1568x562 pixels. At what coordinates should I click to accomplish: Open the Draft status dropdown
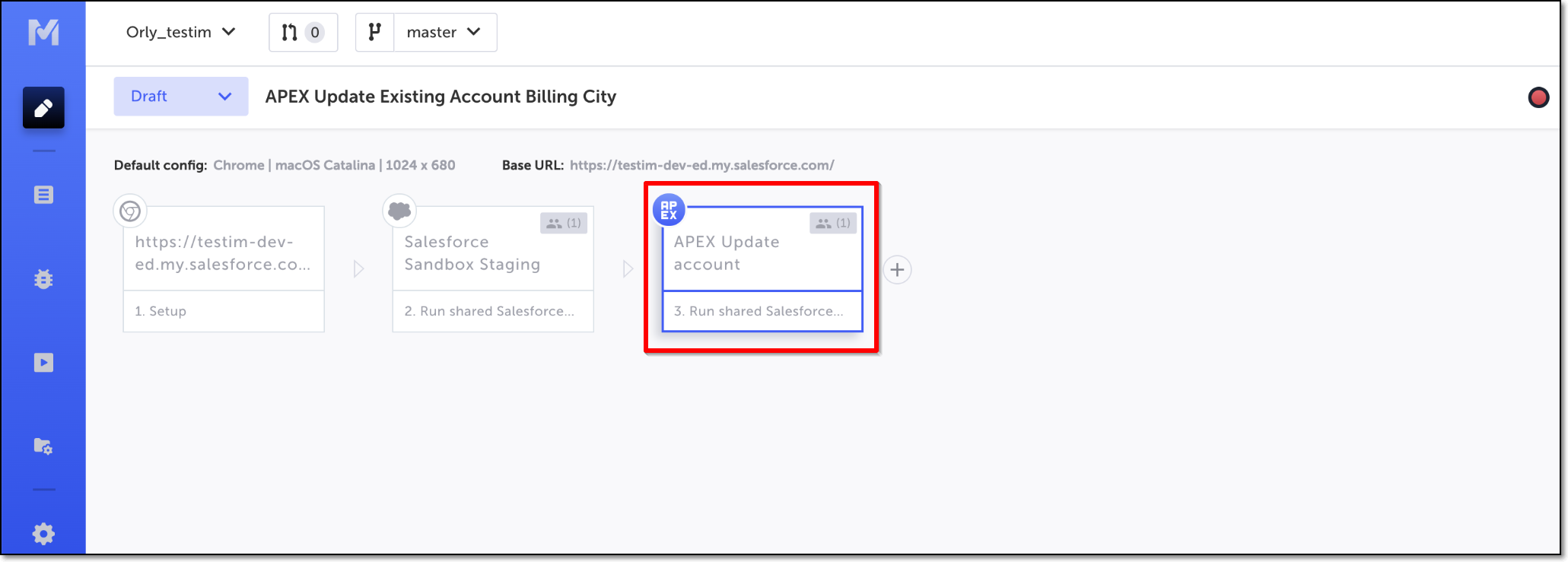[x=181, y=97]
